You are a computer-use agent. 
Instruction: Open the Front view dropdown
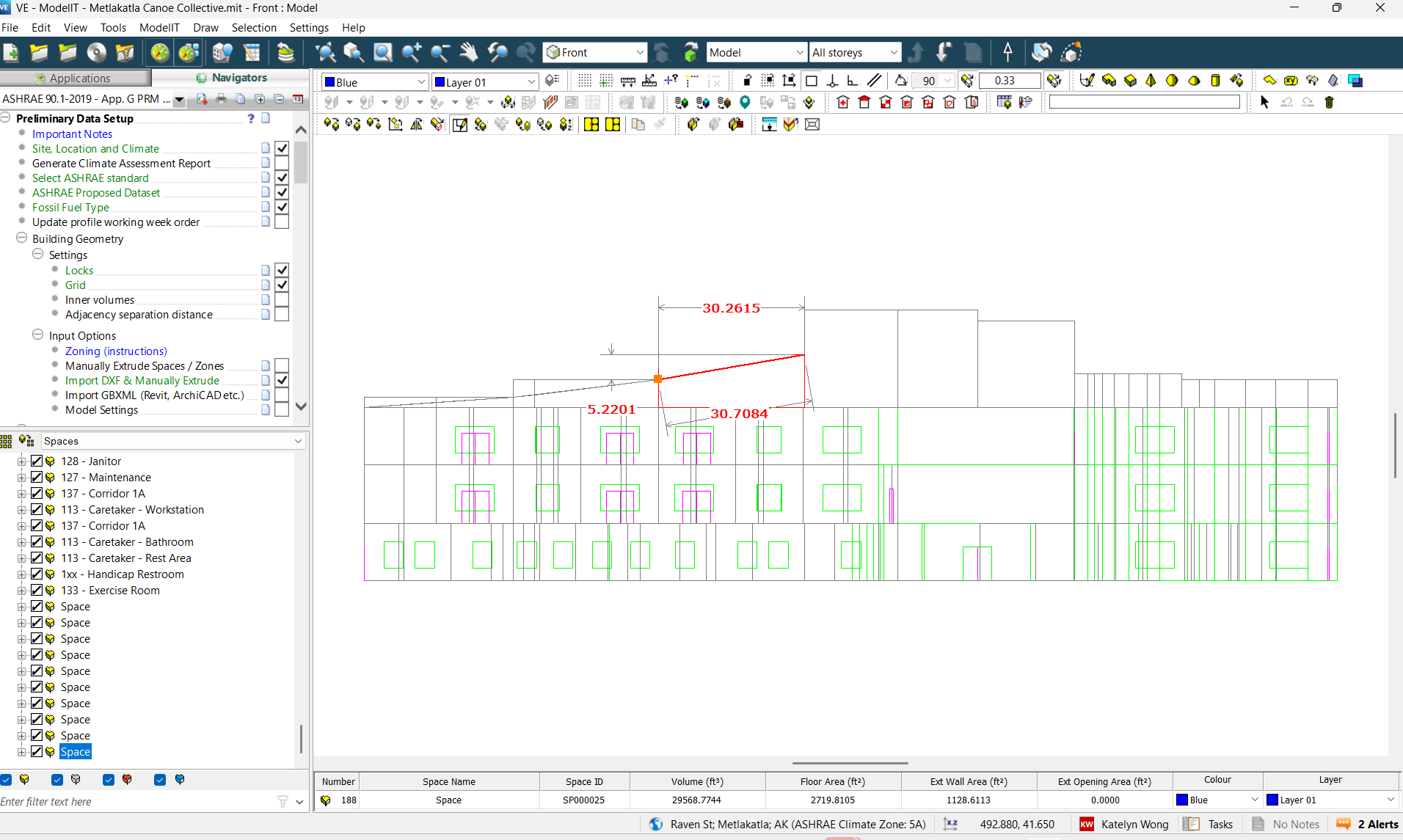[x=595, y=52]
